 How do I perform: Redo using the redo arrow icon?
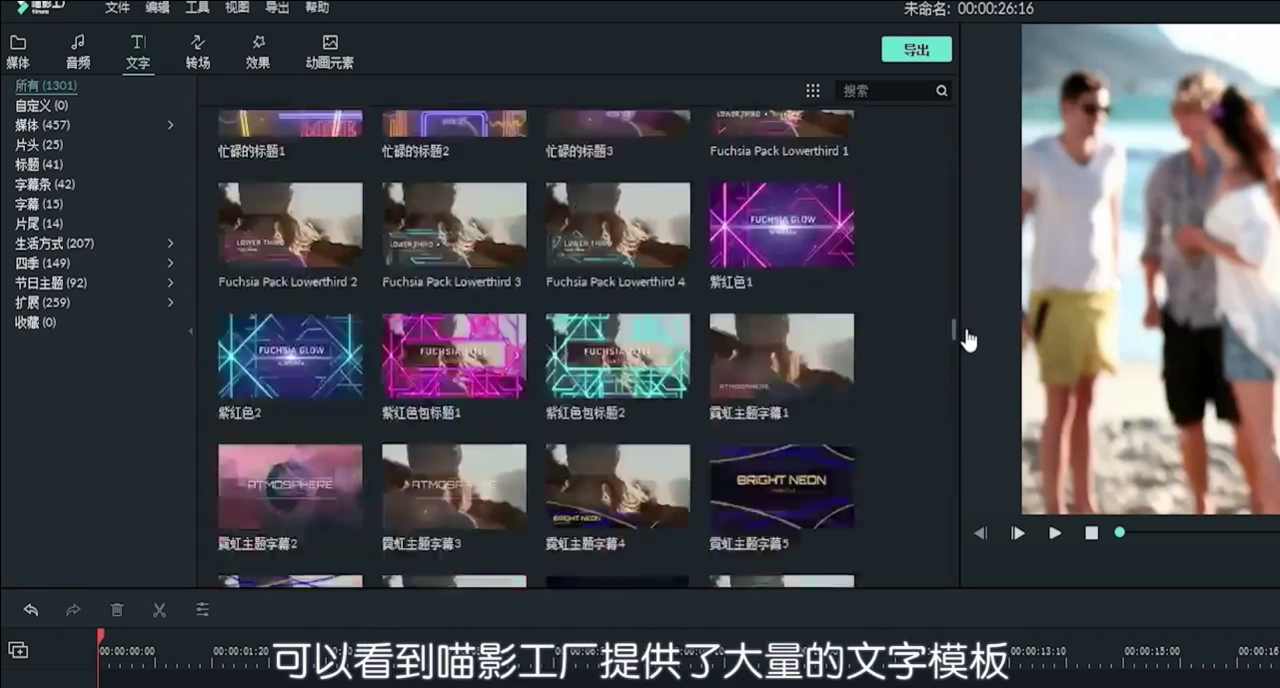[x=72, y=610]
